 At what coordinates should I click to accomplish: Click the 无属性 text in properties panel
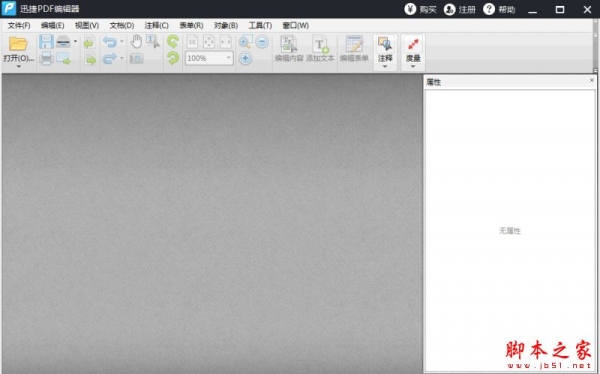click(510, 231)
